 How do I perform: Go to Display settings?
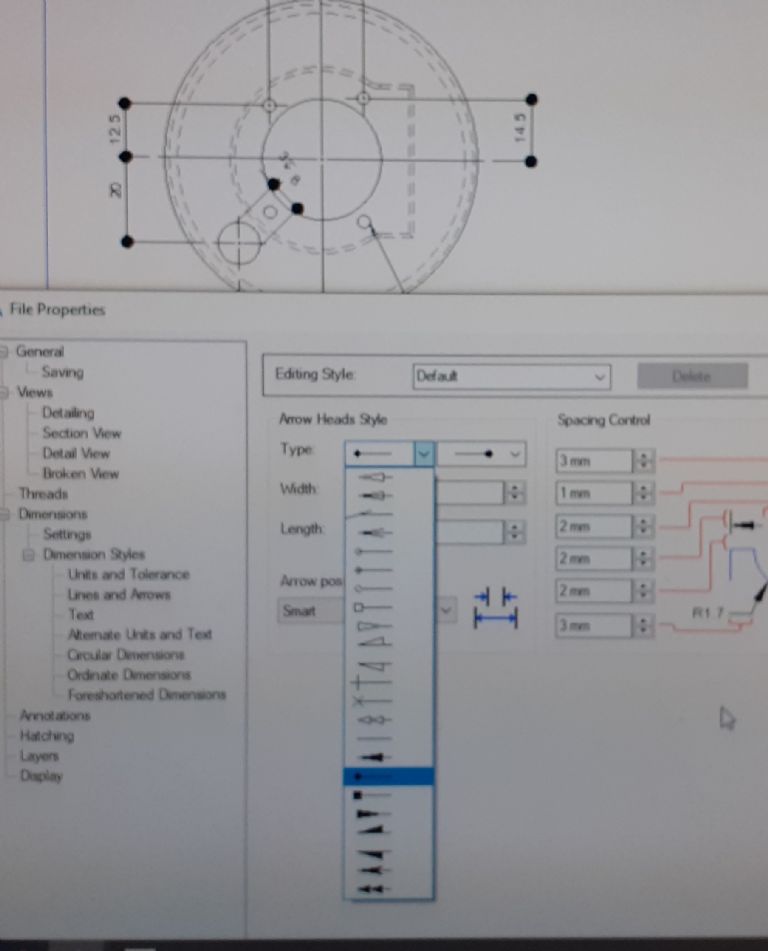pyautogui.click(x=41, y=776)
